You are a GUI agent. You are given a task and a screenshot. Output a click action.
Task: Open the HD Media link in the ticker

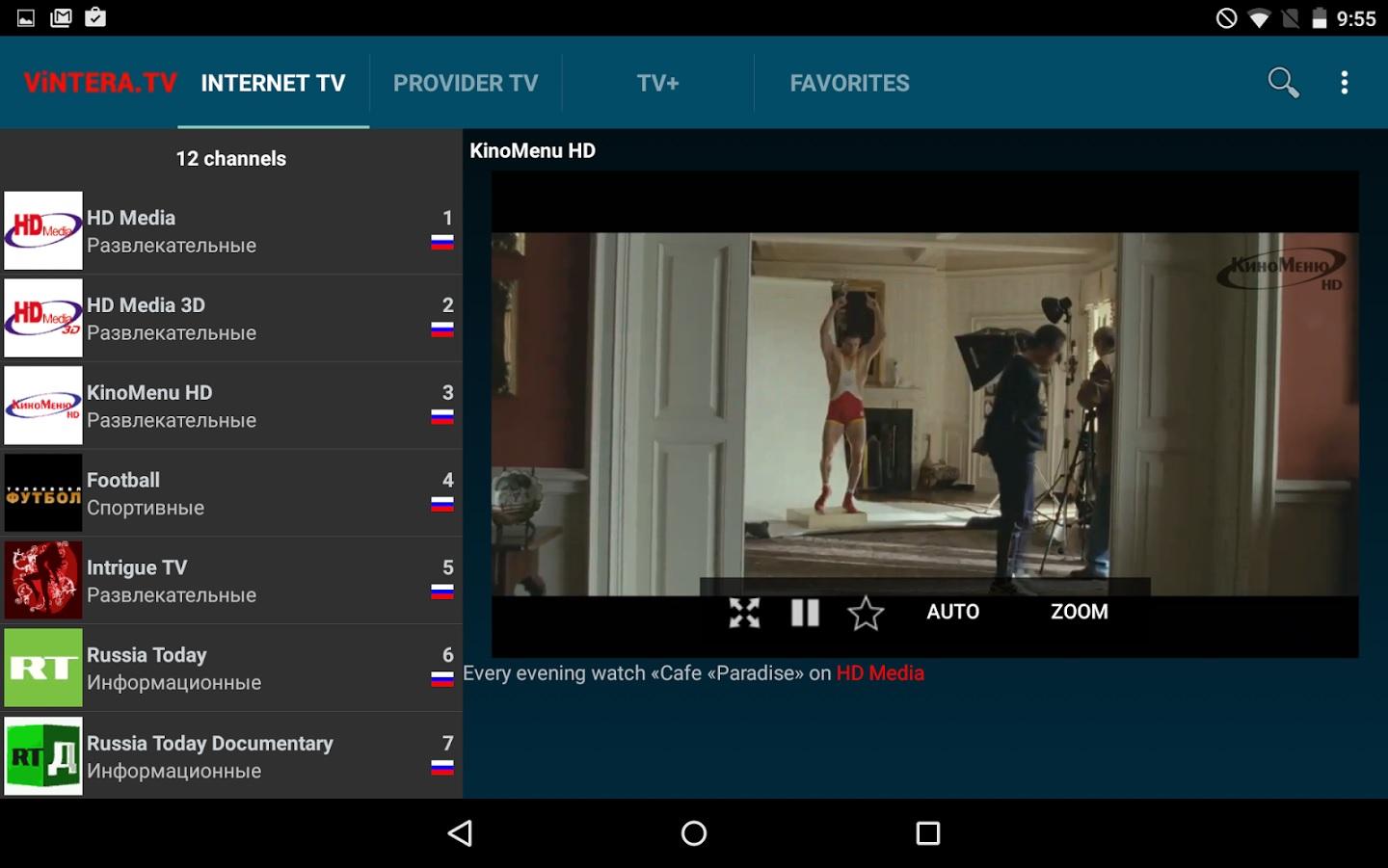click(x=879, y=672)
